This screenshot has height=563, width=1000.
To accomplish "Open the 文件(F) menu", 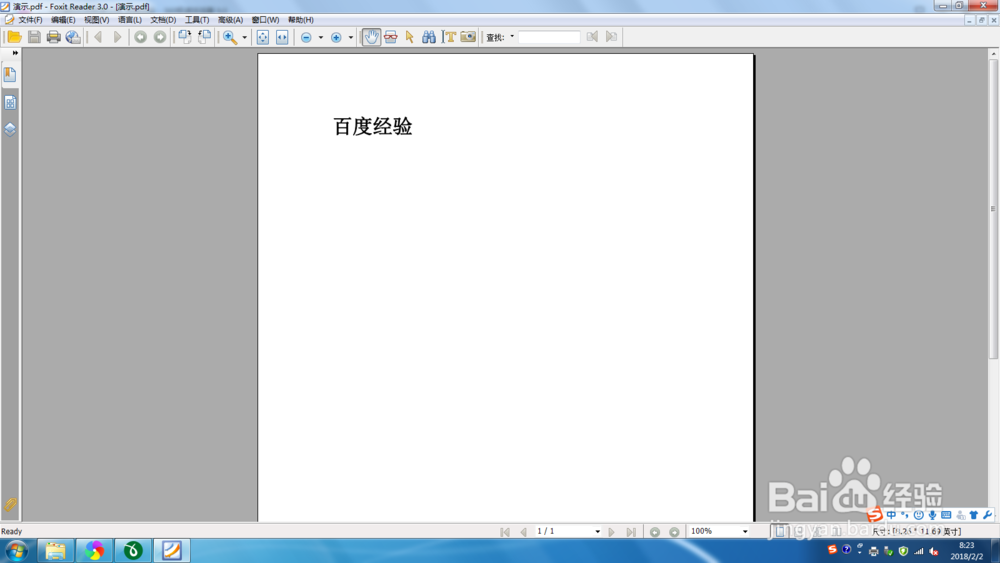I will point(30,20).
